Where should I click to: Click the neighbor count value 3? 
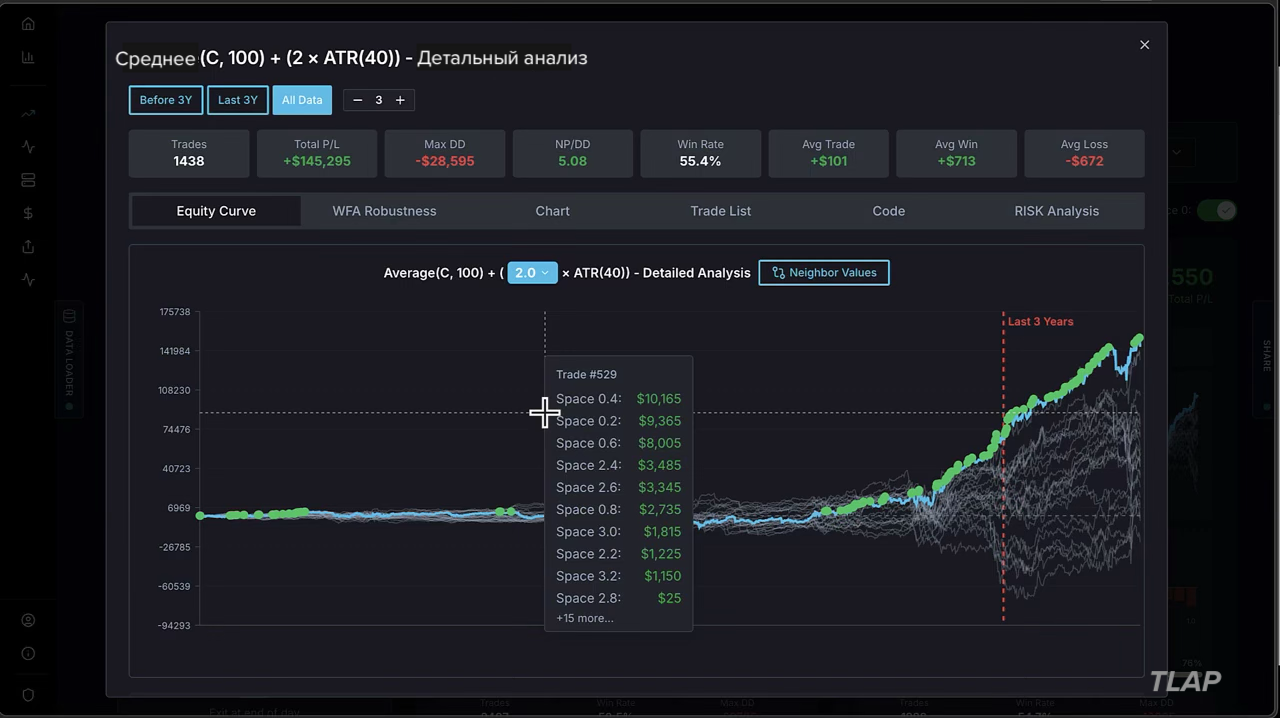379,100
